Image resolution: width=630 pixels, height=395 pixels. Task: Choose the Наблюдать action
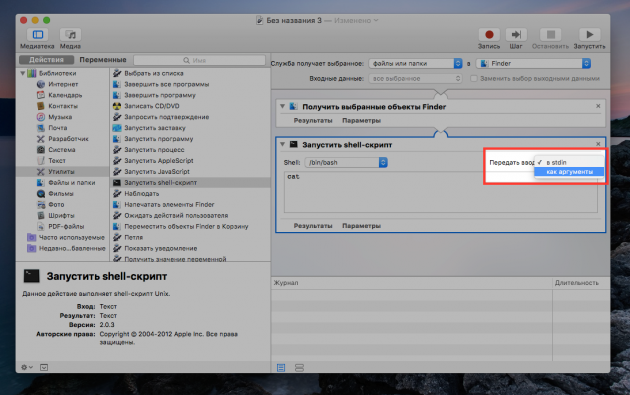[141, 193]
